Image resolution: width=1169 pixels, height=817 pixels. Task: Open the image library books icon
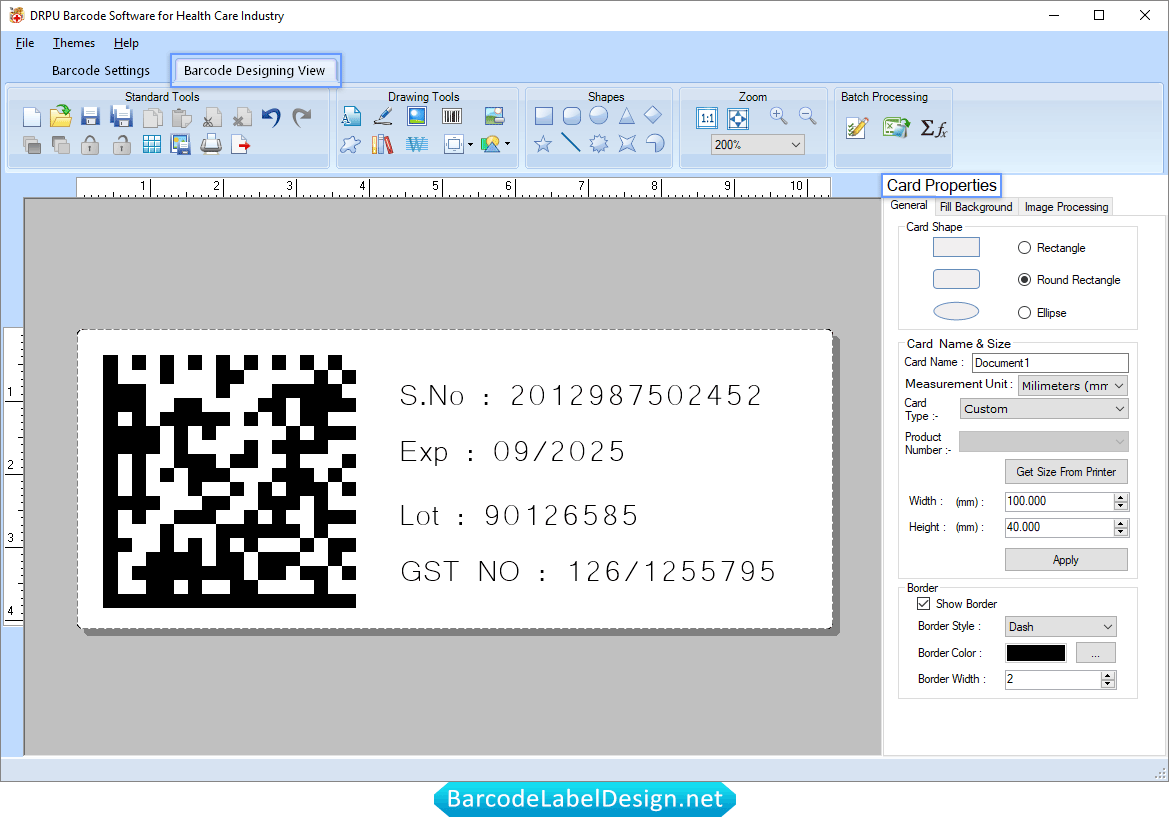382,144
